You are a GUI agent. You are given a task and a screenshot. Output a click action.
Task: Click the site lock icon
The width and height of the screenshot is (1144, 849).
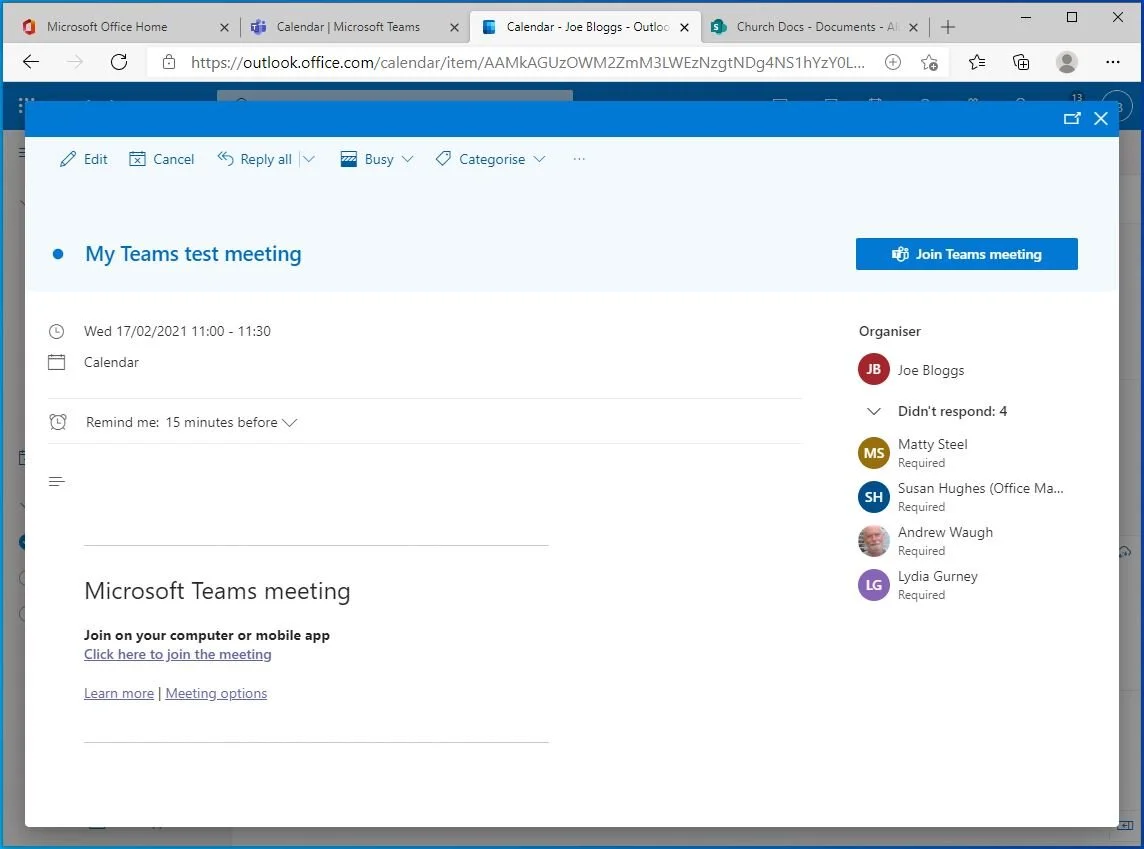(x=169, y=62)
